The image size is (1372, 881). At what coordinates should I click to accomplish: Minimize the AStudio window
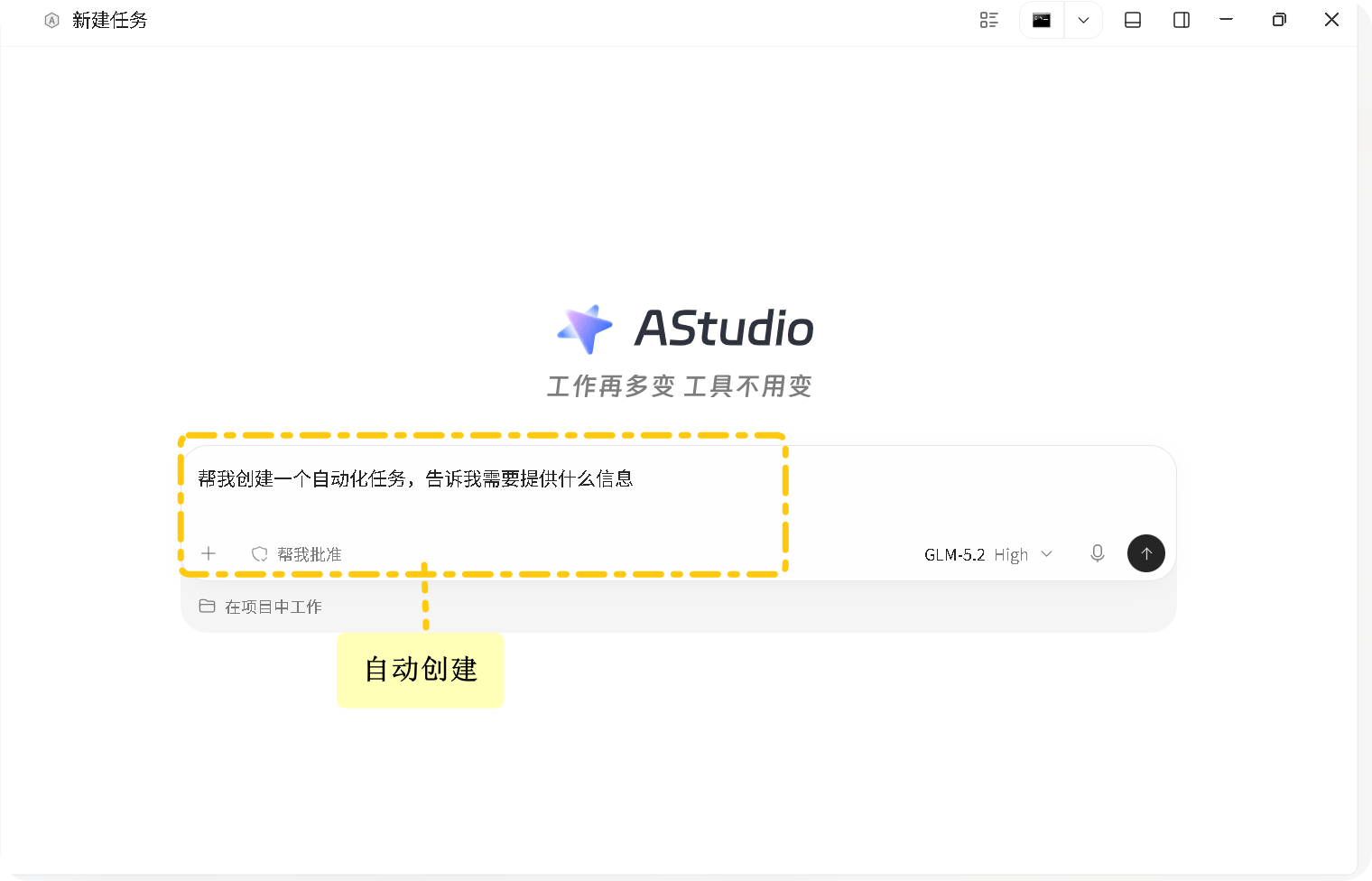click(1227, 20)
